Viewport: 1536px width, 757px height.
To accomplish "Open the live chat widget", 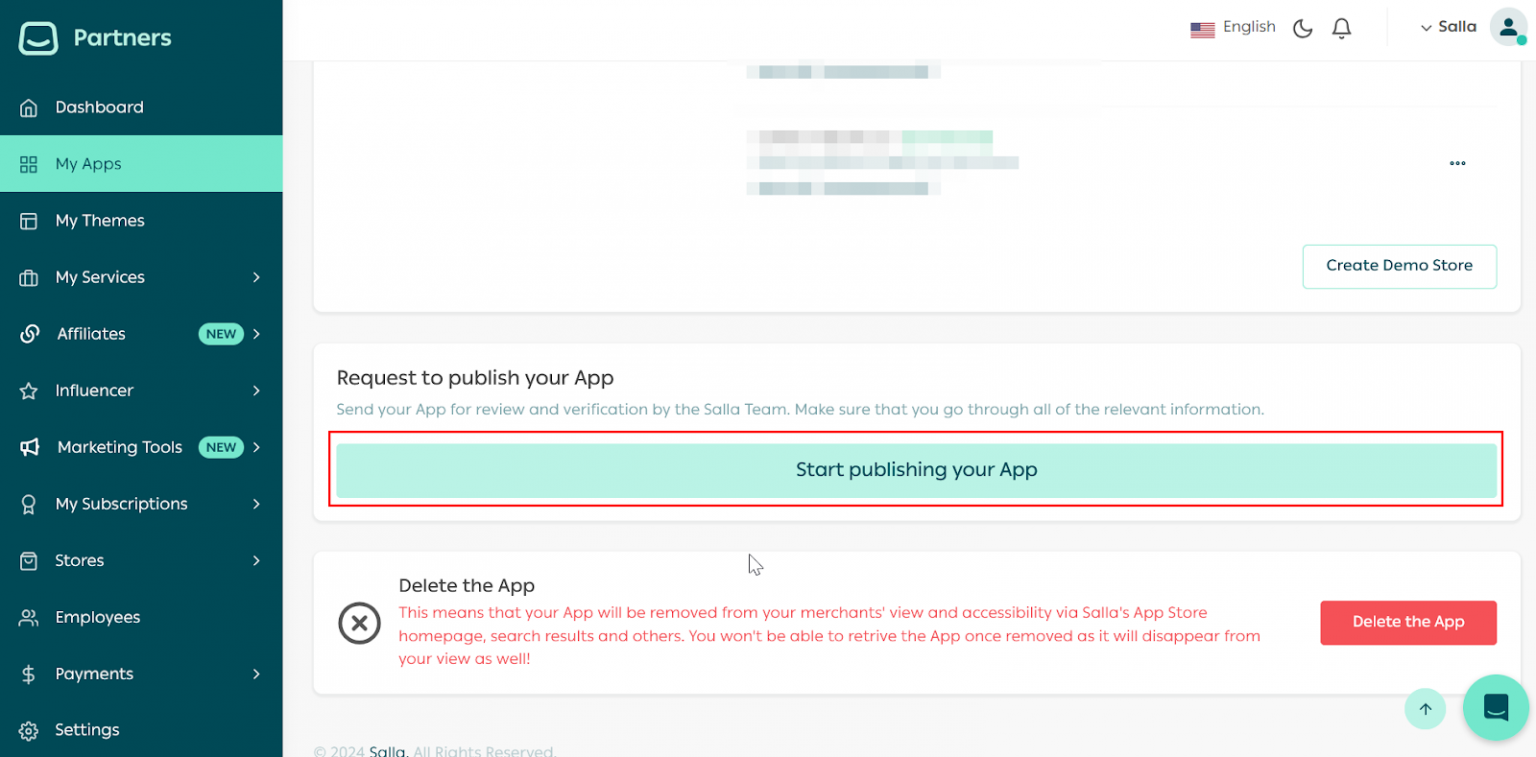I will click(1495, 707).
